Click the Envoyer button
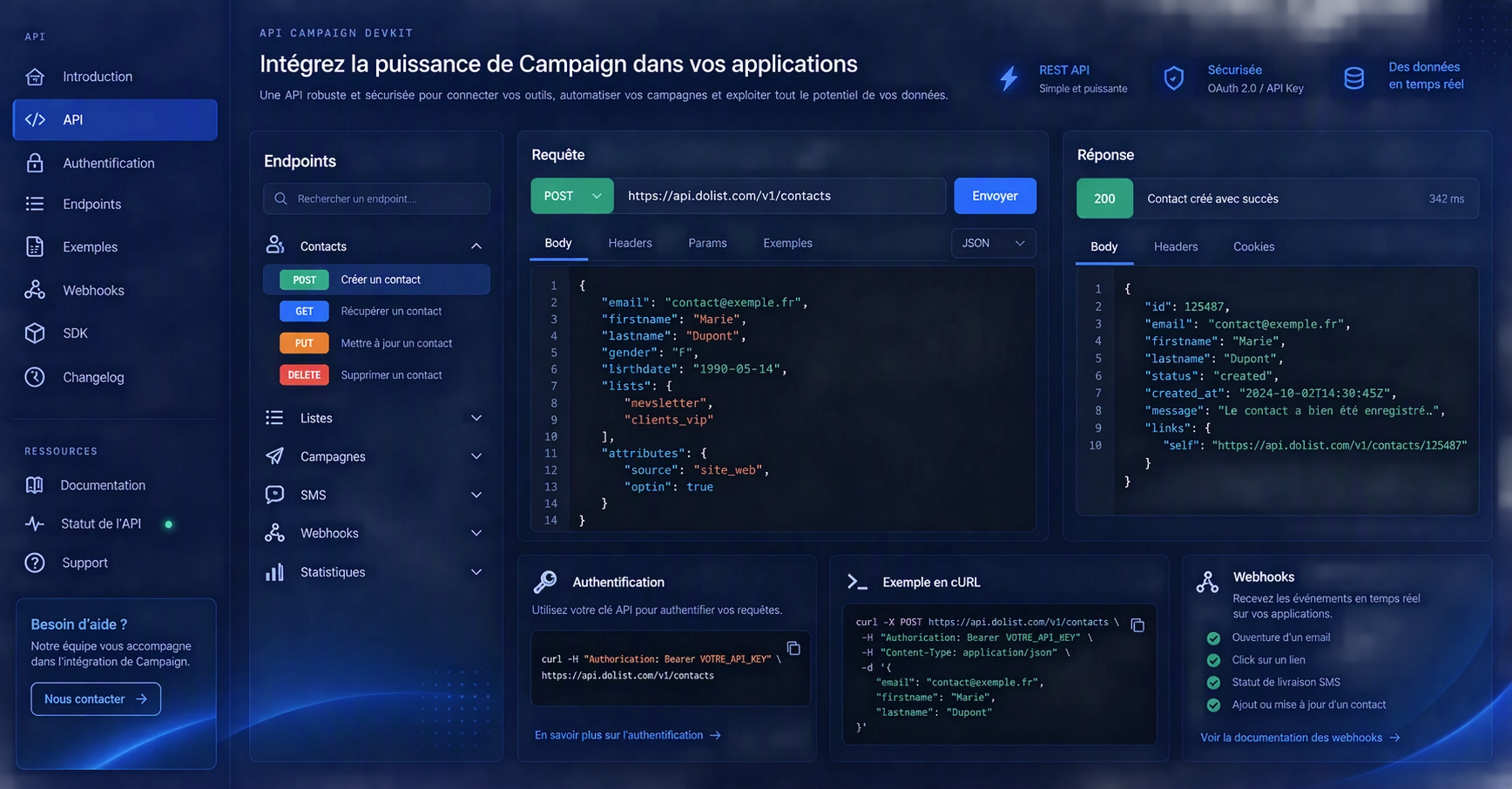The height and width of the screenshot is (789, 1512). [995, 196]
